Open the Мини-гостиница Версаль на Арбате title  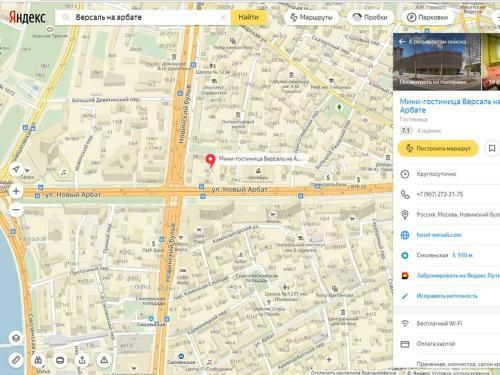click(x=450, y=105)
